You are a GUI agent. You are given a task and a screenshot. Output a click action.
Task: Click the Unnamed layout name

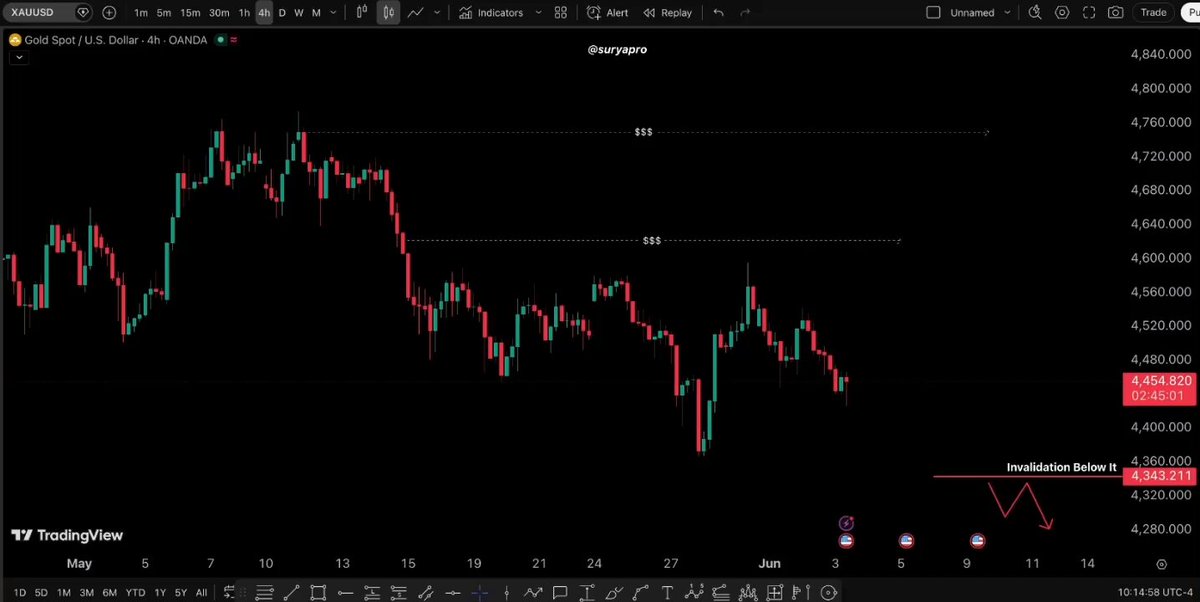point(972,13)
